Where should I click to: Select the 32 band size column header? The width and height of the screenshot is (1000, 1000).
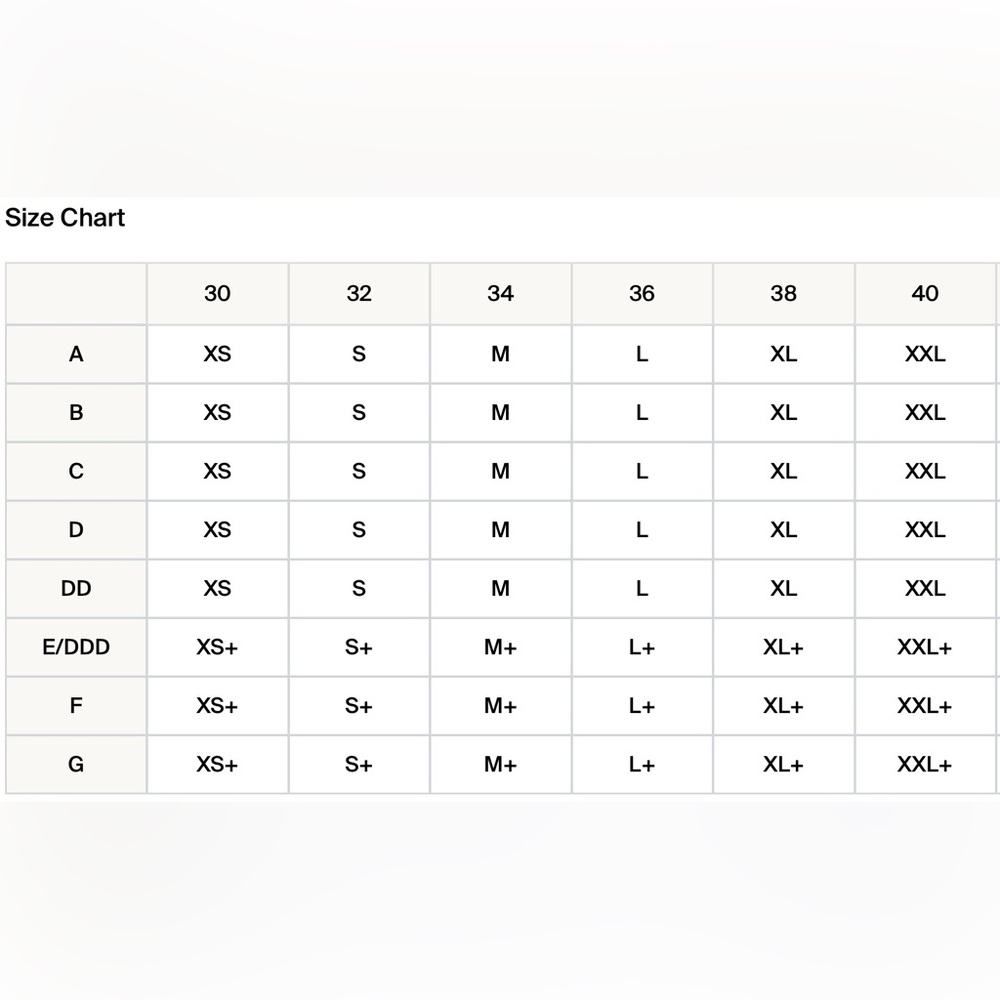pyautogui.click(x=359, y=293)
